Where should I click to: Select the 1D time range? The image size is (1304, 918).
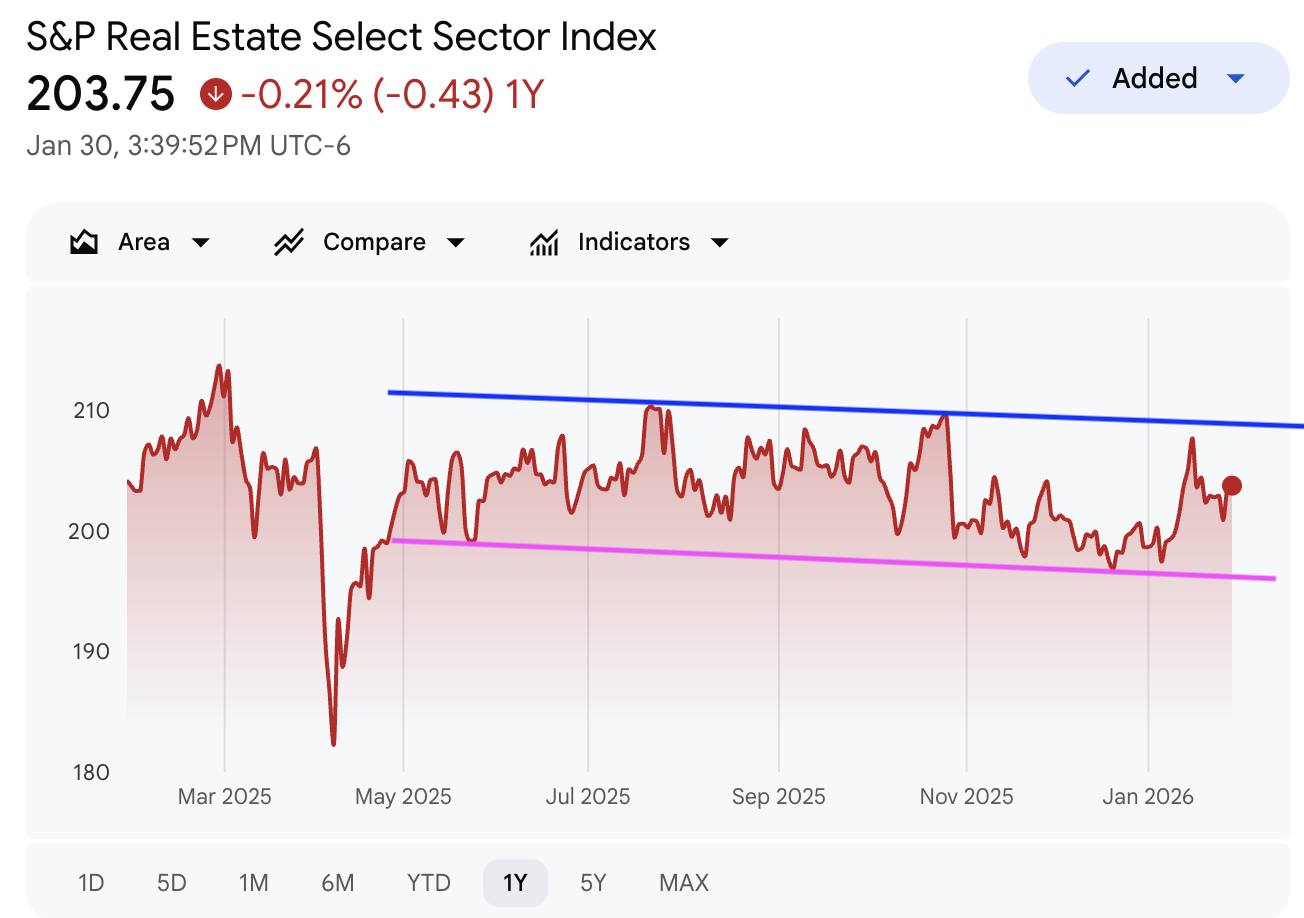[91, 883]
